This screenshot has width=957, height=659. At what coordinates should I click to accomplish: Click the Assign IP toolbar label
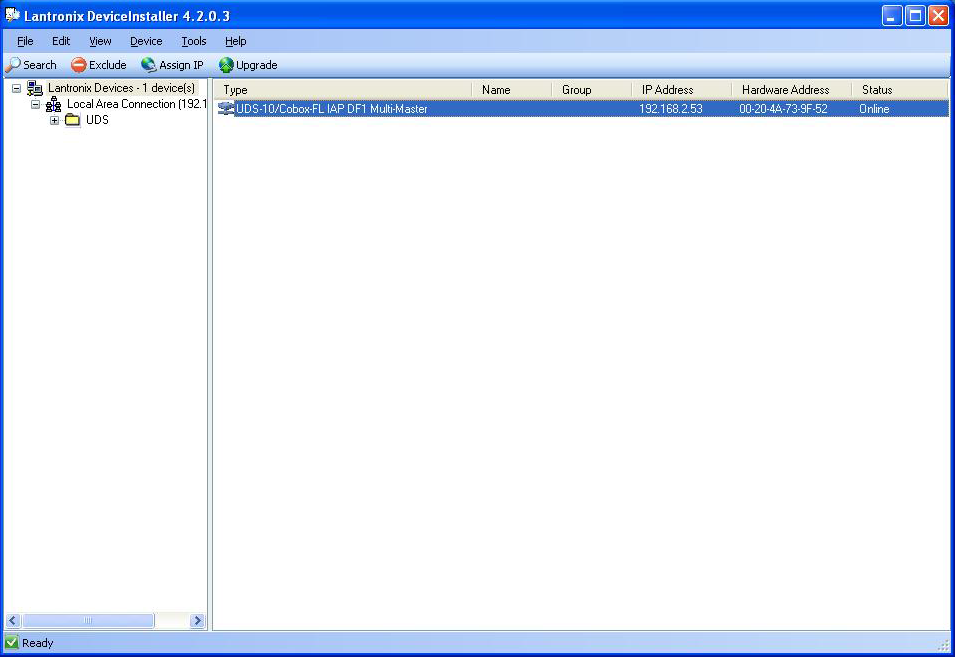(x=181, y=65)
